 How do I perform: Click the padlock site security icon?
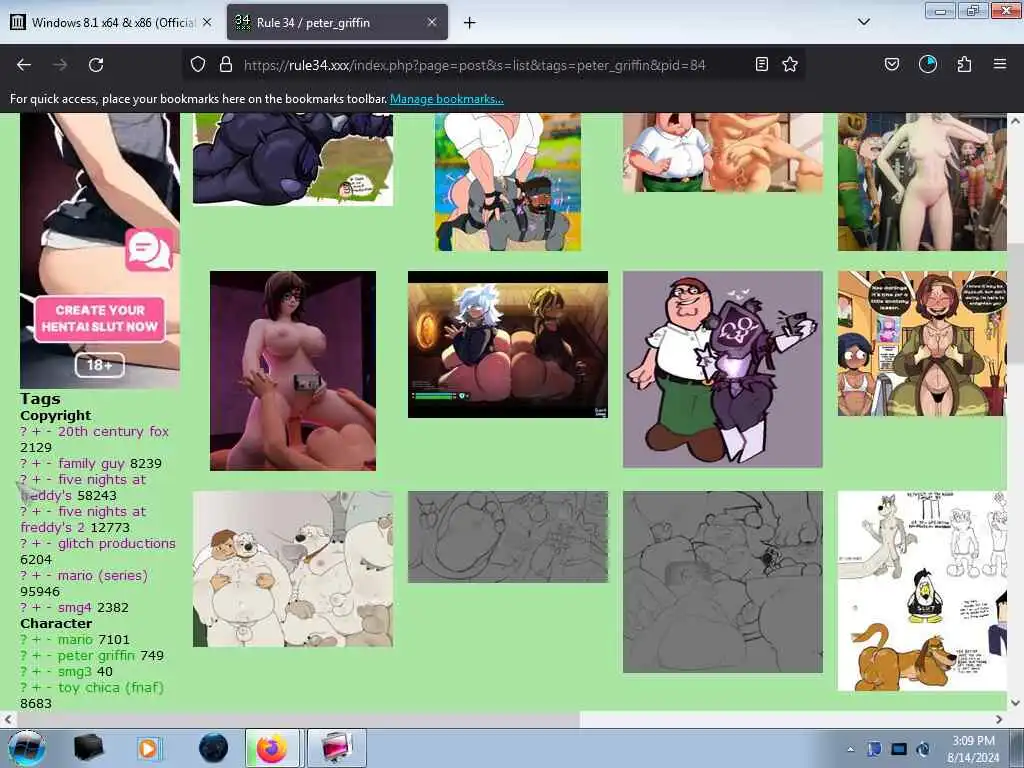click(x=226, y=64)
